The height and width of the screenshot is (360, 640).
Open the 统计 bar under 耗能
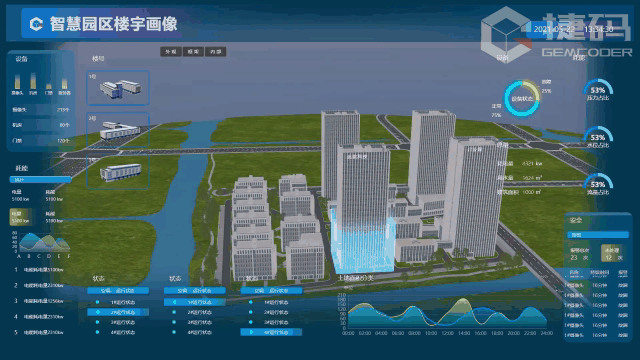pyautogui.click(x=40, y=180)
